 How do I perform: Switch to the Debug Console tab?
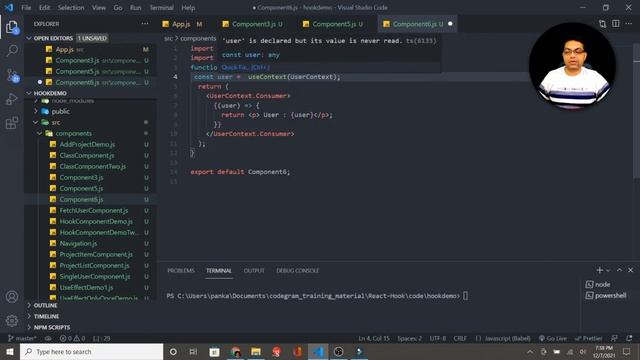coord(298,271)
